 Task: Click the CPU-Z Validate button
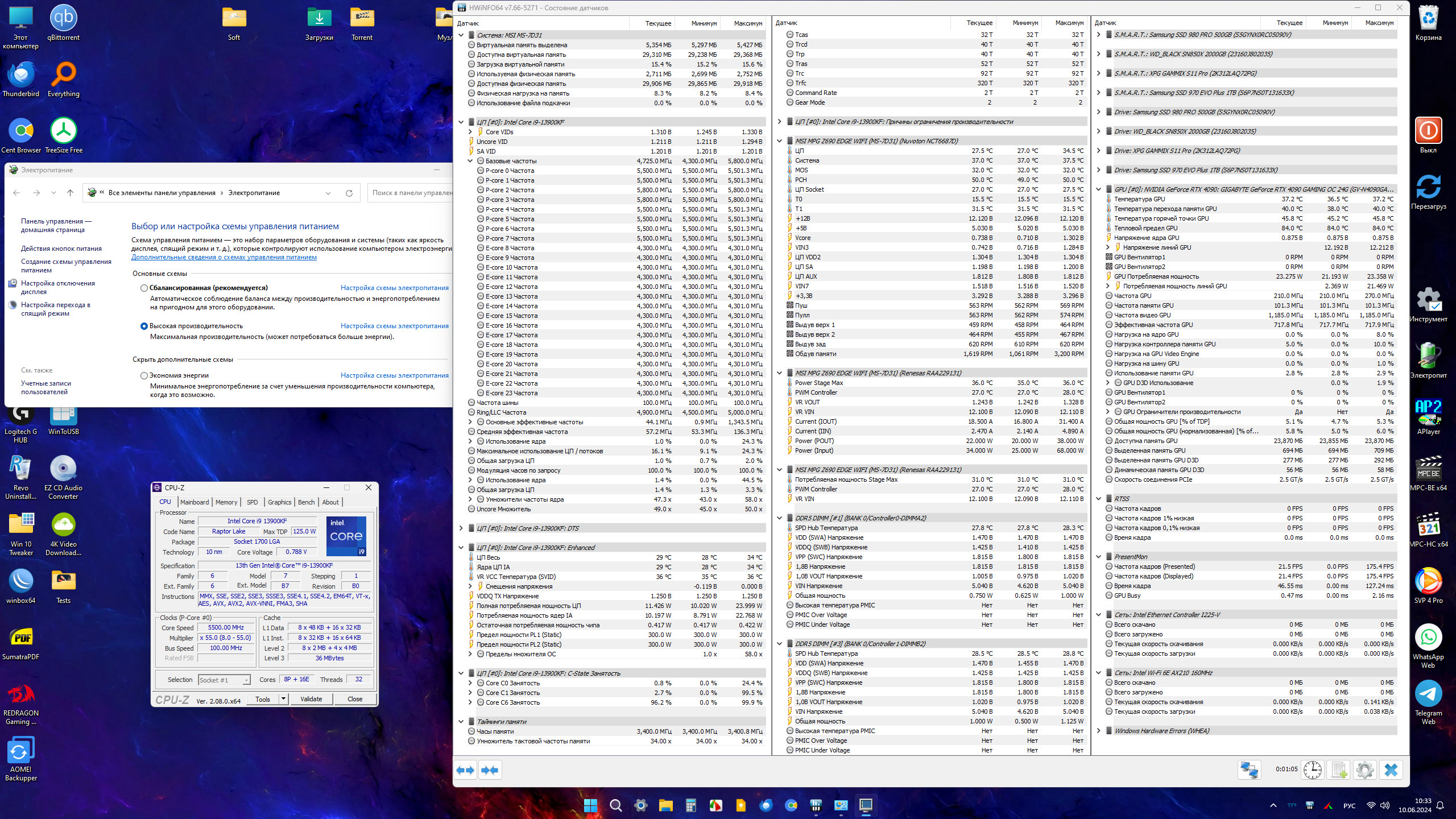pos(311,699)
